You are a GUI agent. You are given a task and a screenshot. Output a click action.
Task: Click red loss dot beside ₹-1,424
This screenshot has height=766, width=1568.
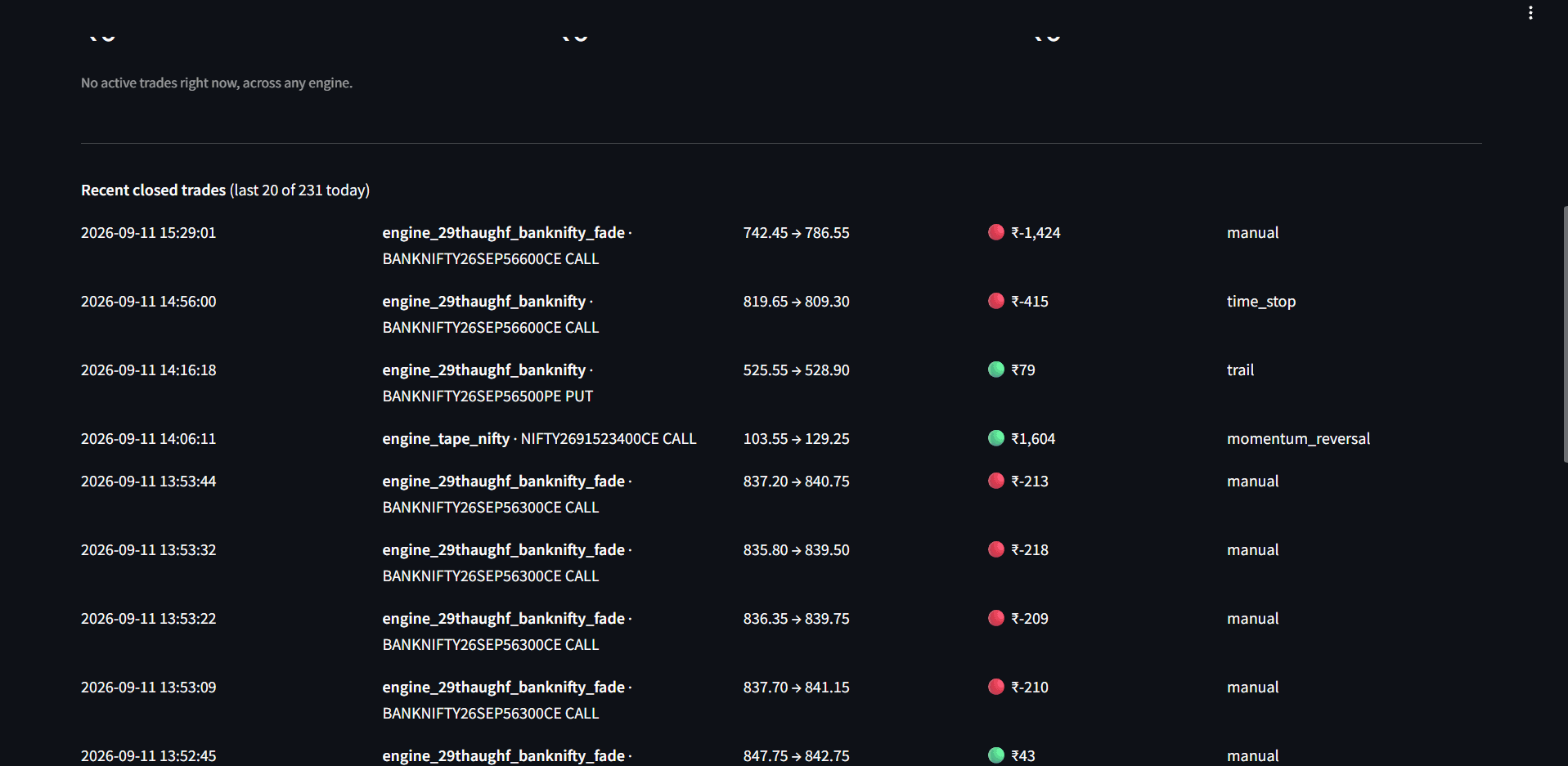pos(996,232)
